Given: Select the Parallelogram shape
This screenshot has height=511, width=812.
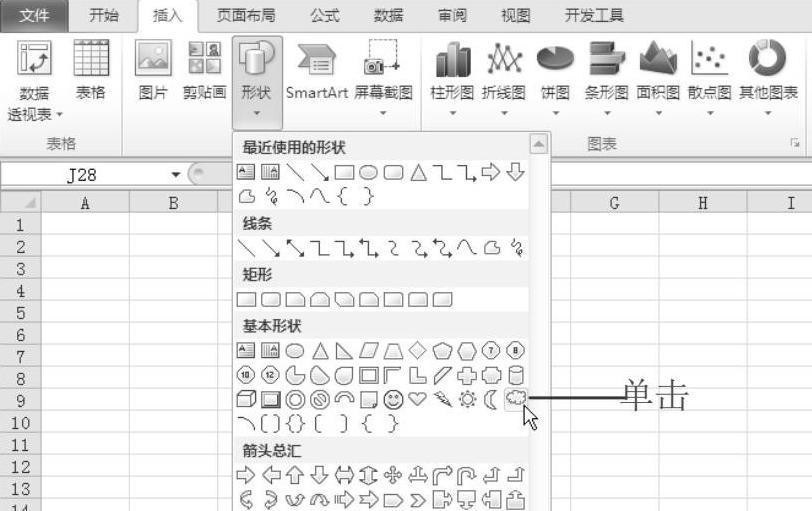Looking at the screenshot, I should [x=369, y=351].
